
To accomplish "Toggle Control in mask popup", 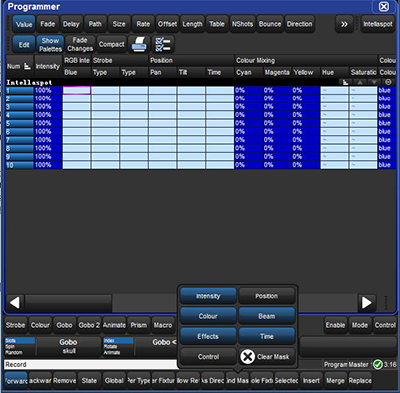I will click(x=208, y=357).
